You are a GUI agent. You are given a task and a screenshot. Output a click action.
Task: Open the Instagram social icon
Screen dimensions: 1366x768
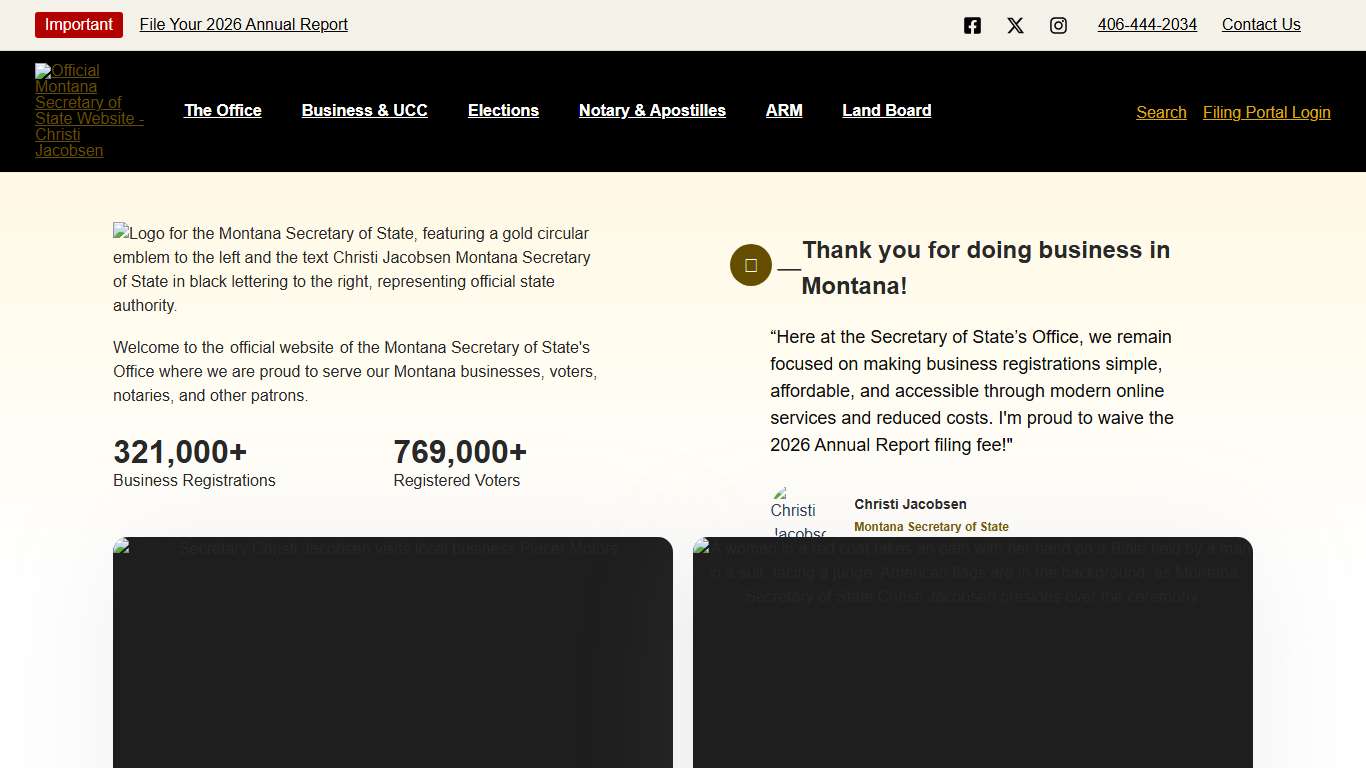click(1058, 26)
